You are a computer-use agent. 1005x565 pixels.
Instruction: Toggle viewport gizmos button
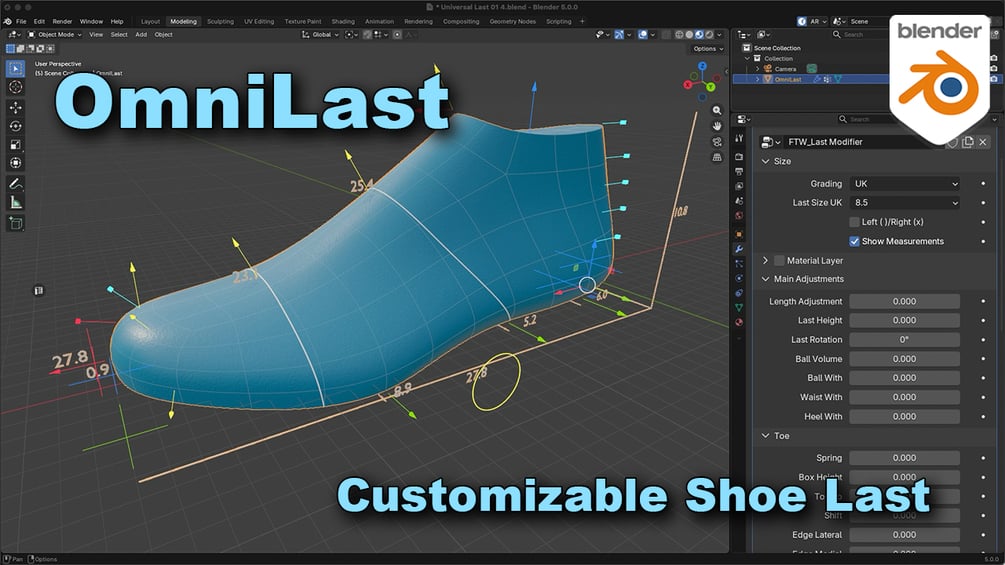619,35
